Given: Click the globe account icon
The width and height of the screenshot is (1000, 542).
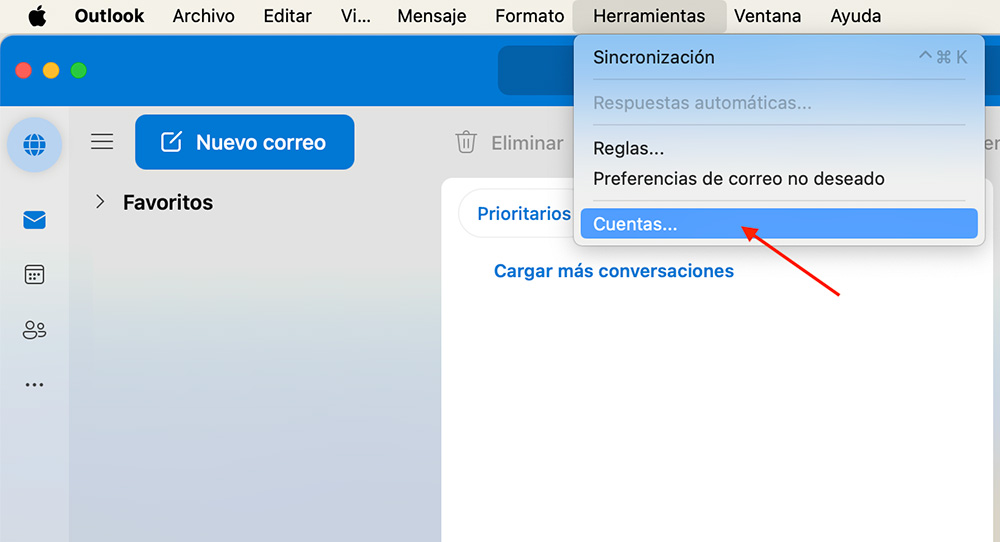Looking at the screenshot, I should (34, 145).
